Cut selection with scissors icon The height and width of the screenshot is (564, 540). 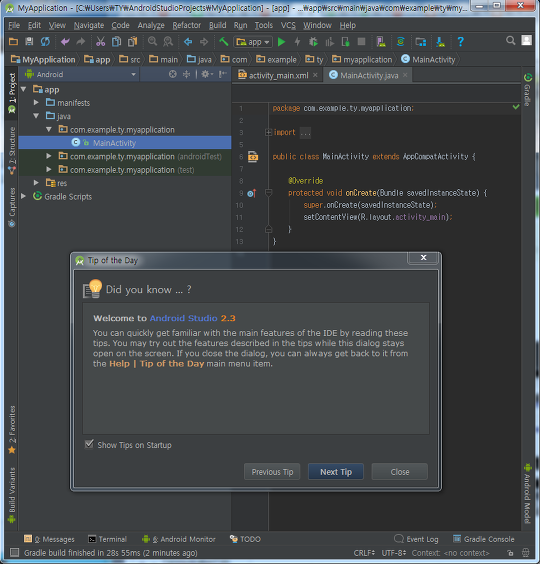pos(100,42)
